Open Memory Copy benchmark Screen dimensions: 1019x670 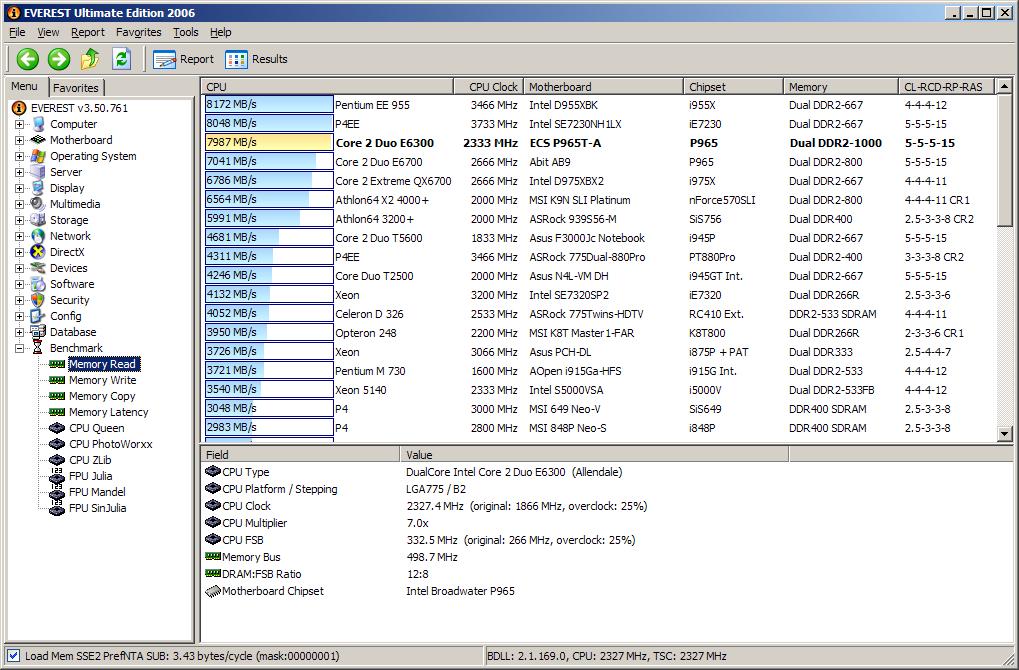[102, 396]
